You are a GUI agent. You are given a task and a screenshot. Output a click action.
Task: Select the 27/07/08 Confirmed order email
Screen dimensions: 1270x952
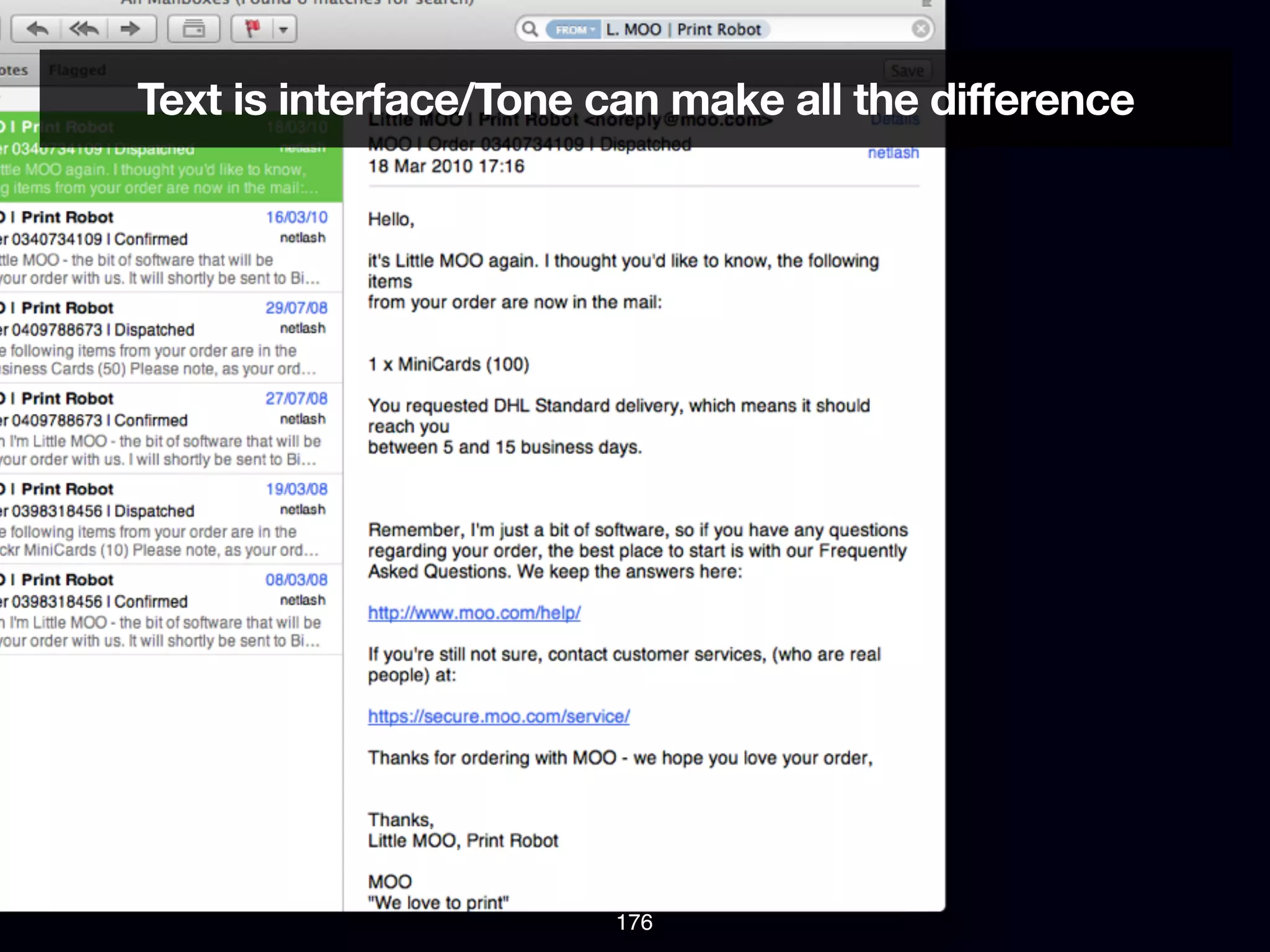171,429
